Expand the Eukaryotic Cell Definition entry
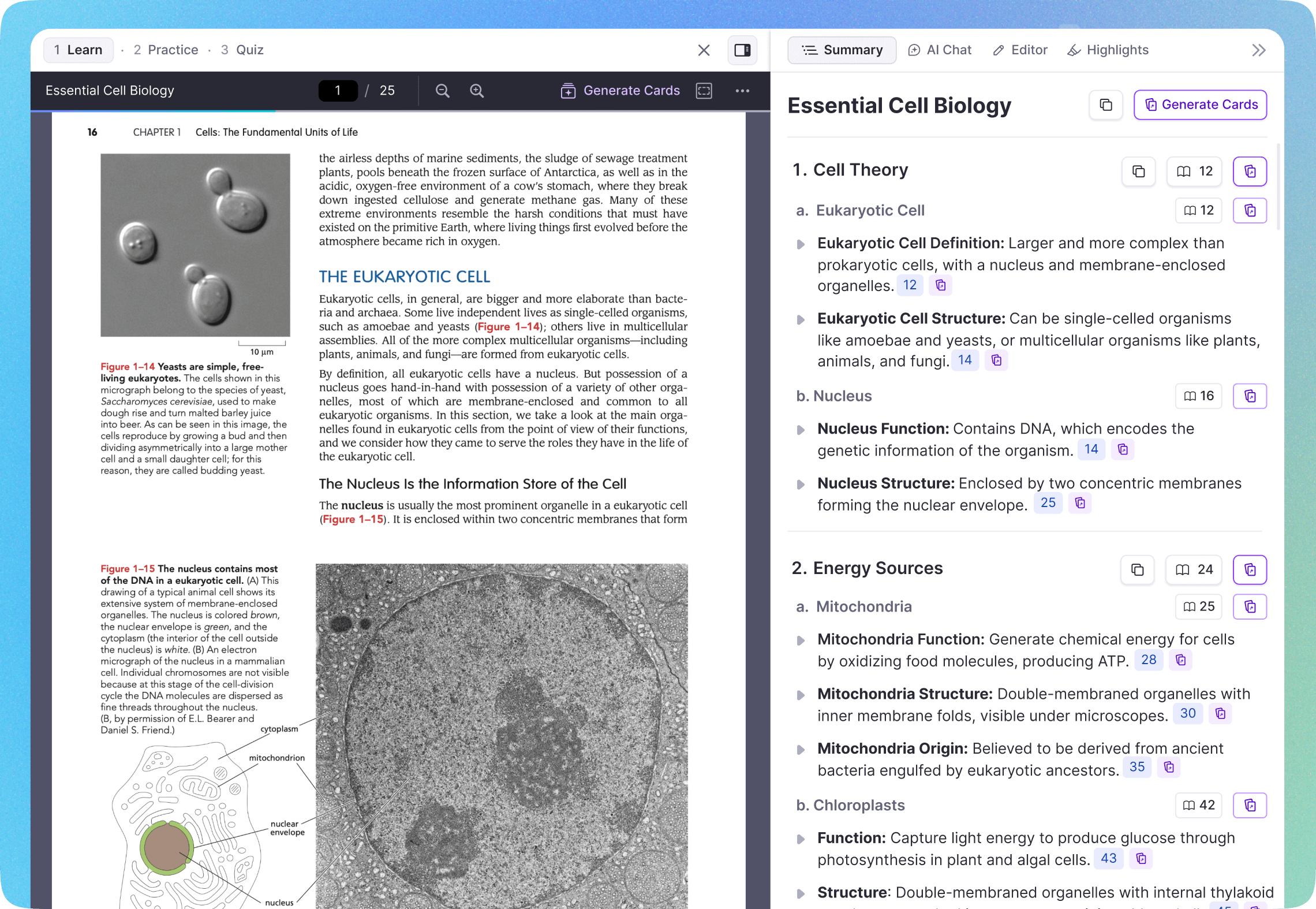1316x909 pixels. pos(801,243)
